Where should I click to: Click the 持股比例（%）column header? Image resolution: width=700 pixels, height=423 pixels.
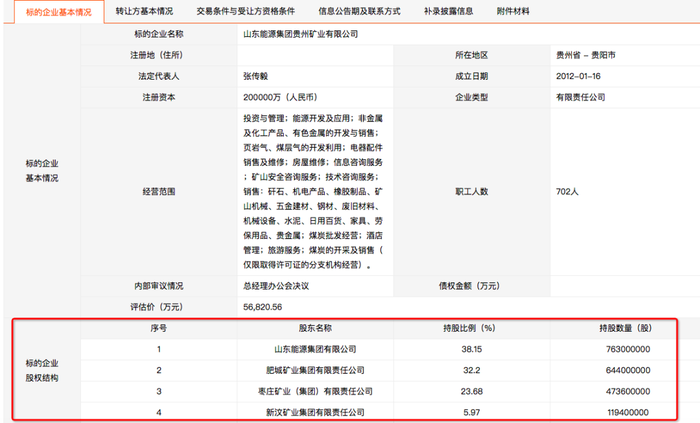point(469,328)
